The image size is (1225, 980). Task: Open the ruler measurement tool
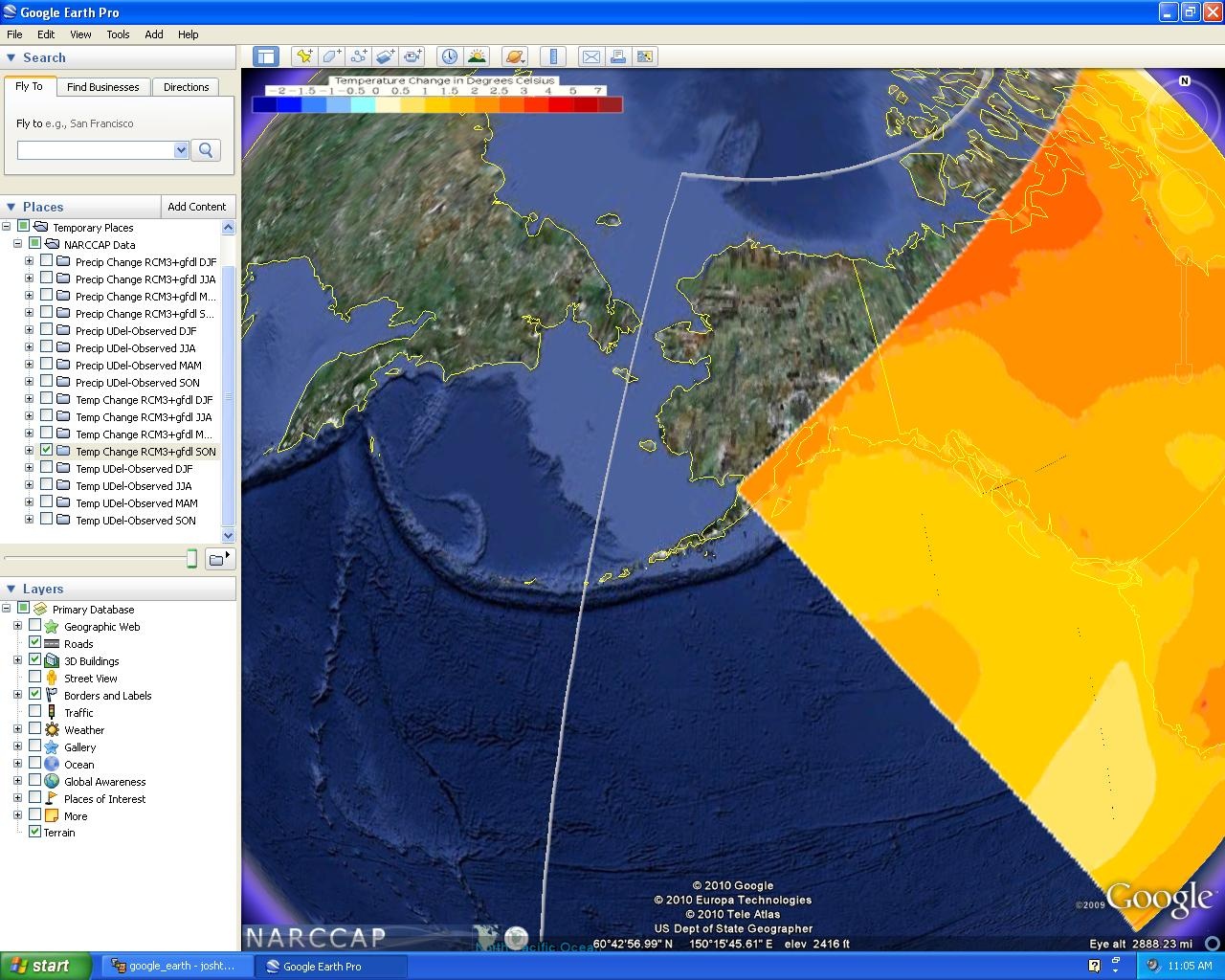[x=553, y=56]
